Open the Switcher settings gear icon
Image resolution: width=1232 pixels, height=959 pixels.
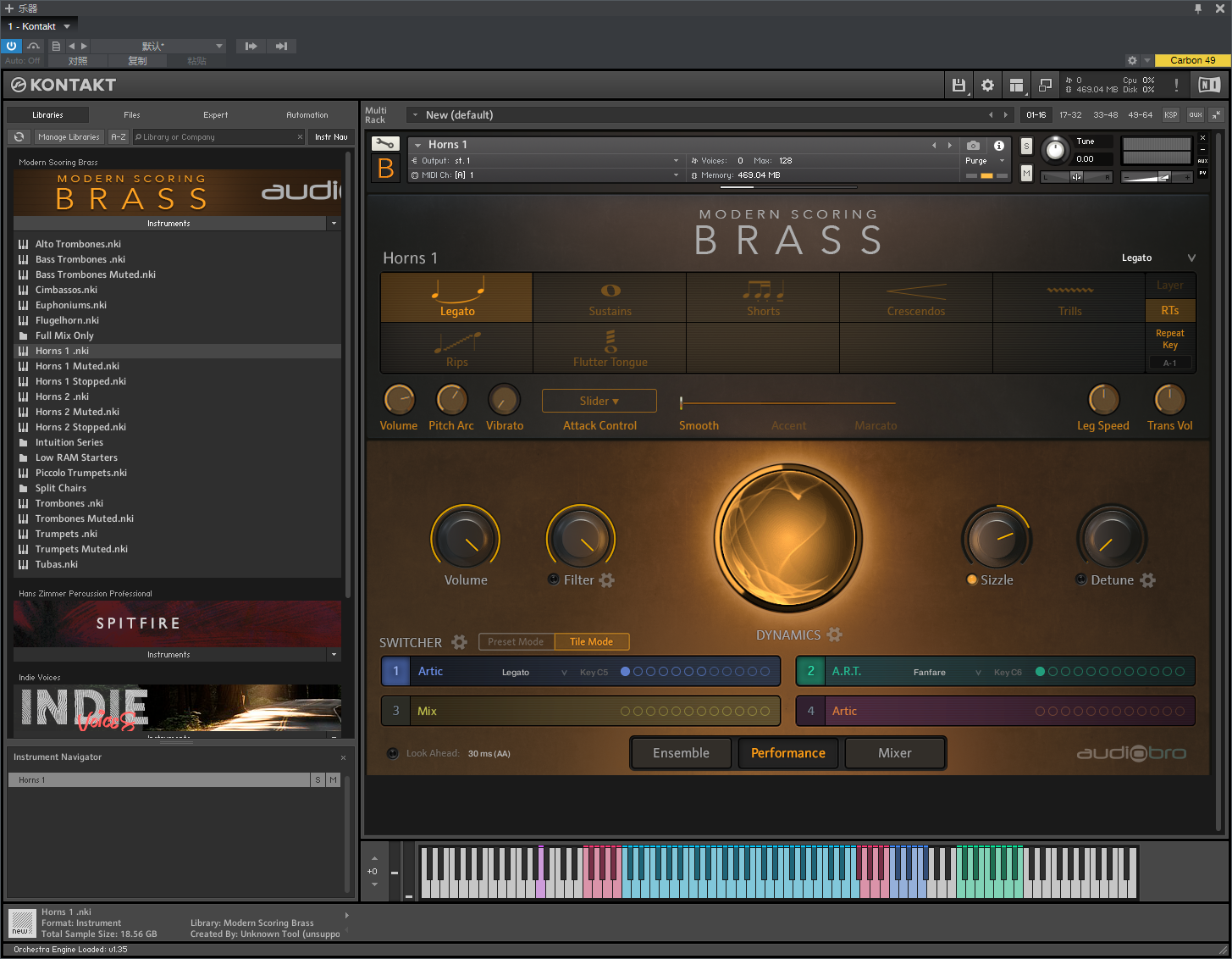point(460,642)
